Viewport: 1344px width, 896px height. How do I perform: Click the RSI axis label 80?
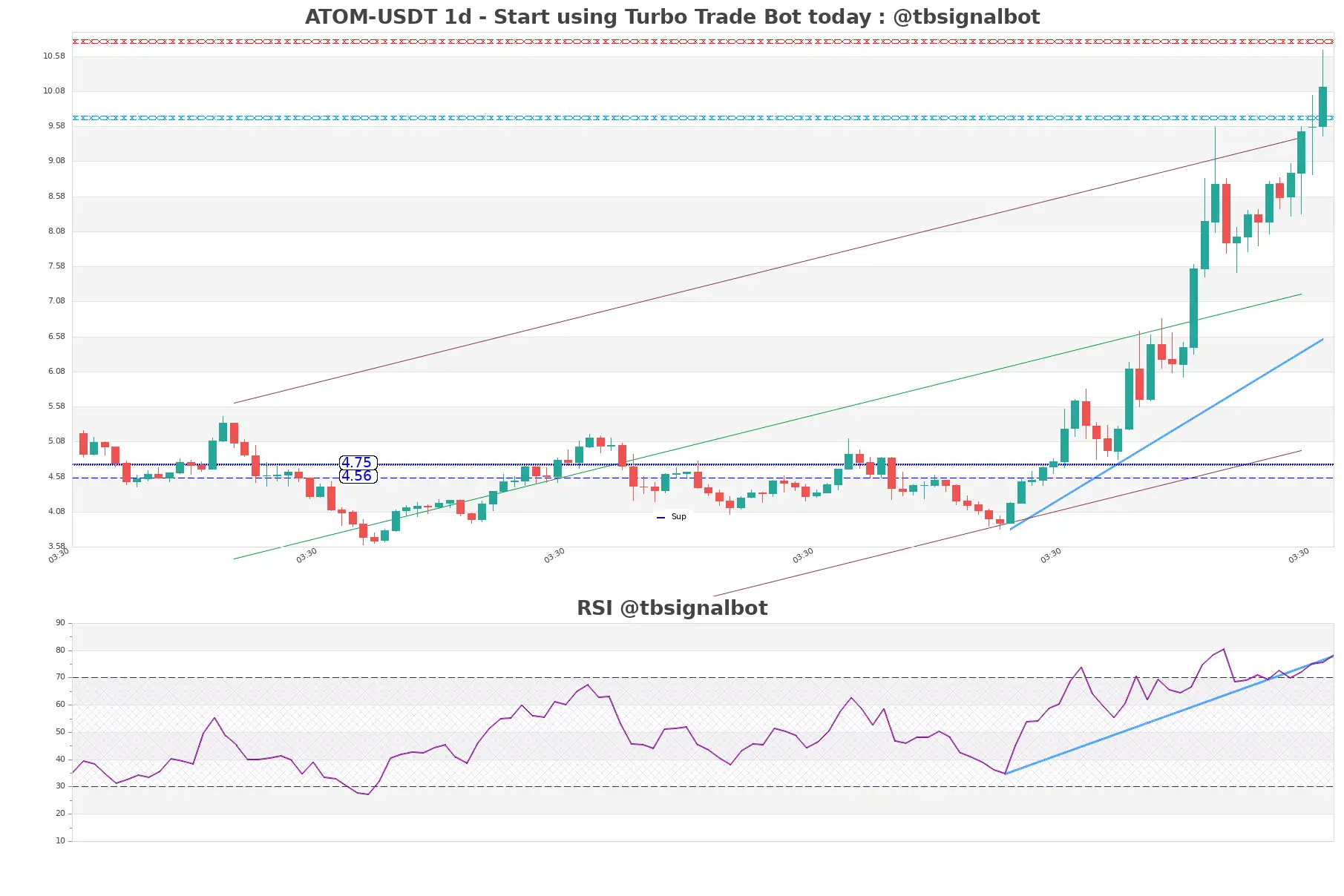[x=60, y=650]
